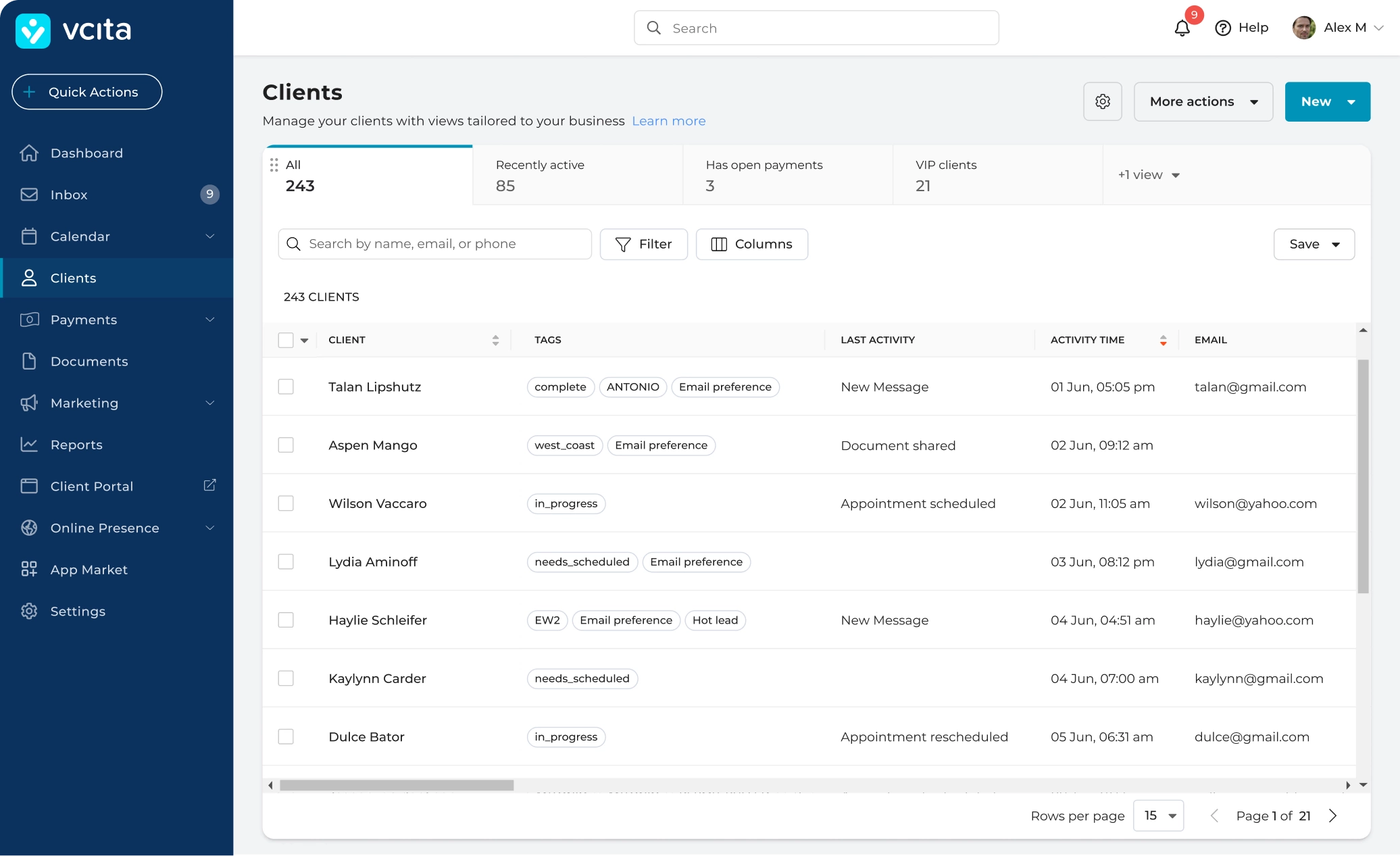
Task: Tick the checkbox for Talan Lipshutz
Action: 286,387
